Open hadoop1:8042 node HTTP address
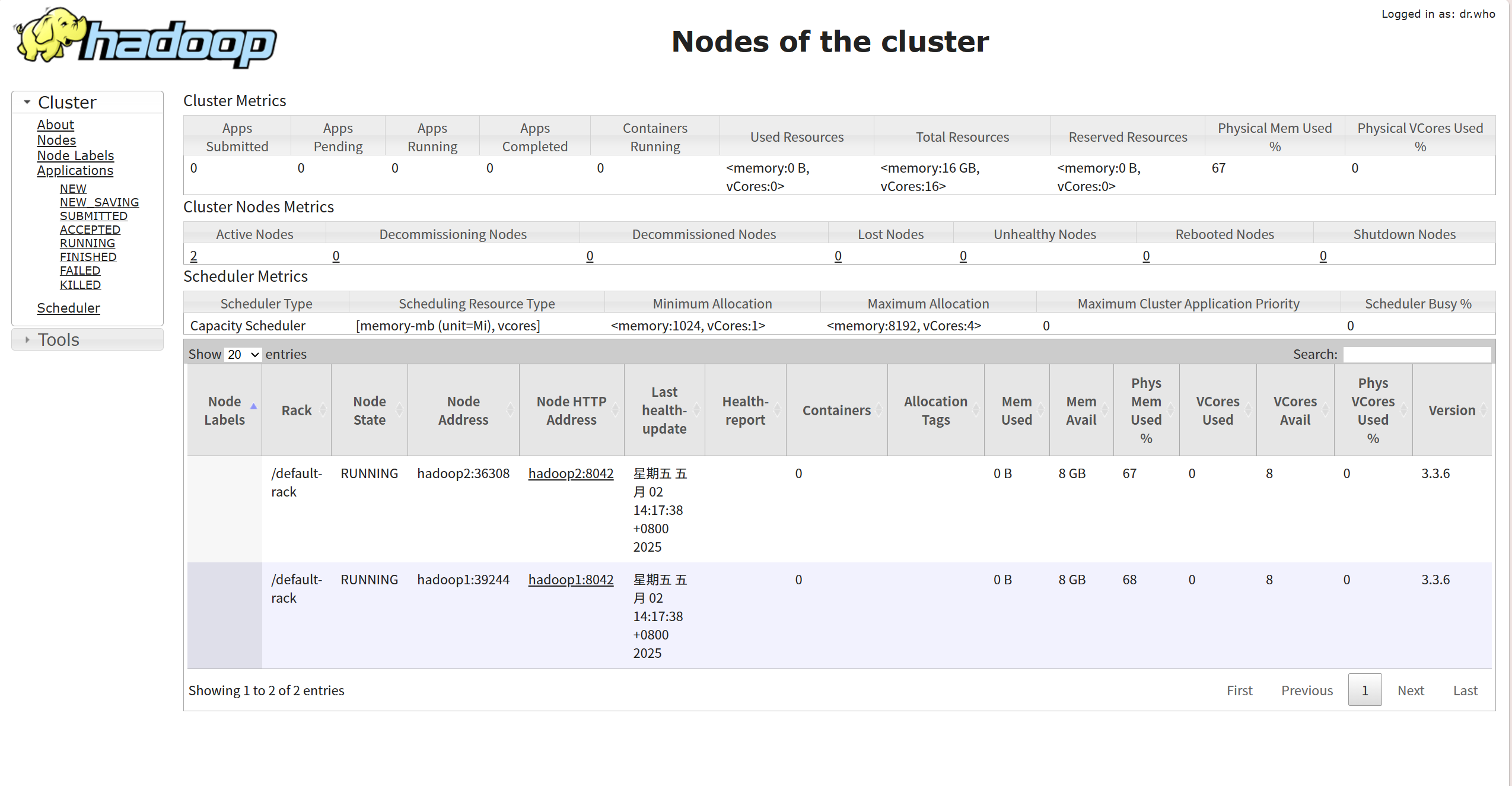Viewport: 1512px width, 786px height. (571, 580)
